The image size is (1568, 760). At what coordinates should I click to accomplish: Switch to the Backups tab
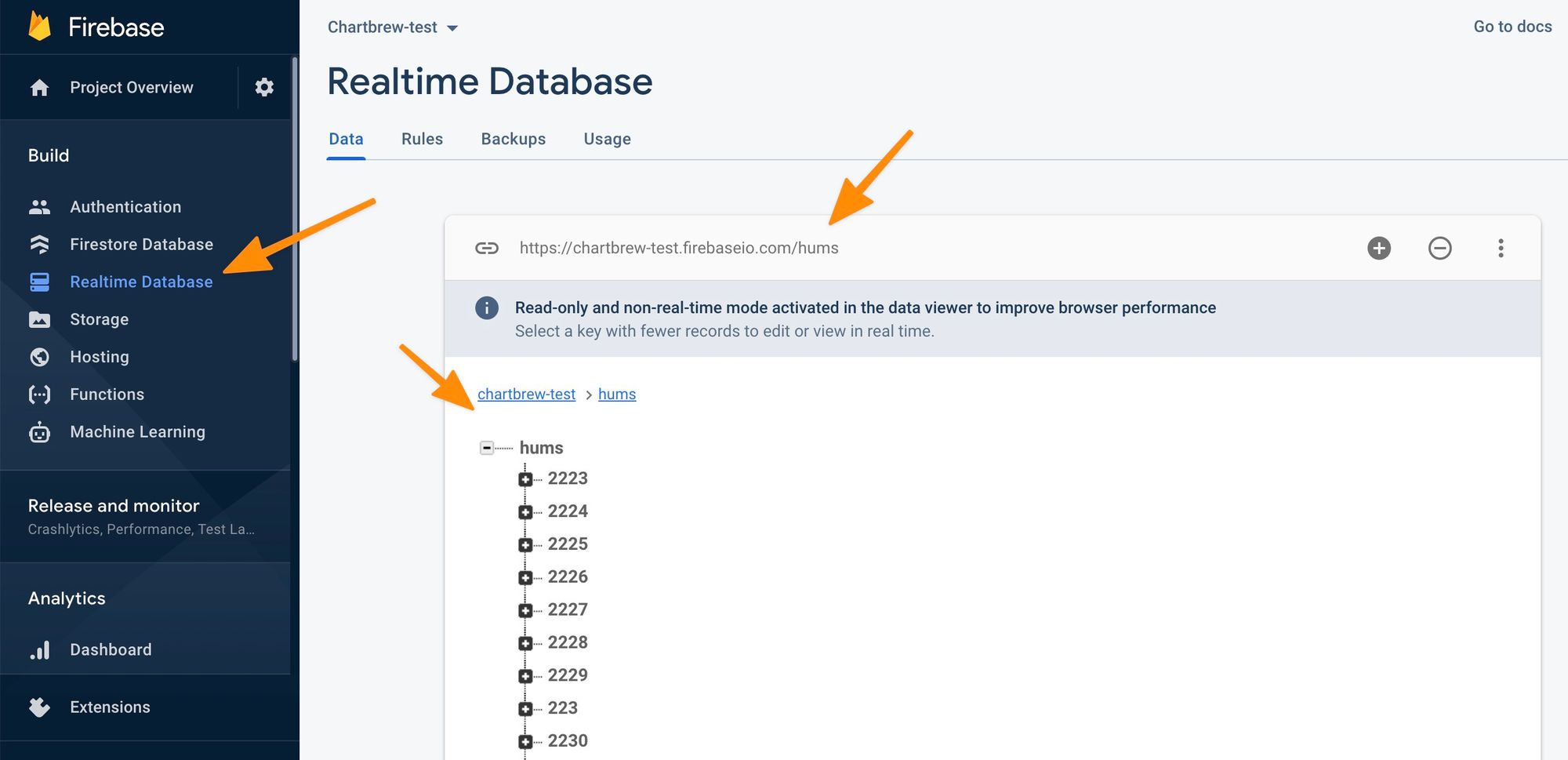(513, 139)
